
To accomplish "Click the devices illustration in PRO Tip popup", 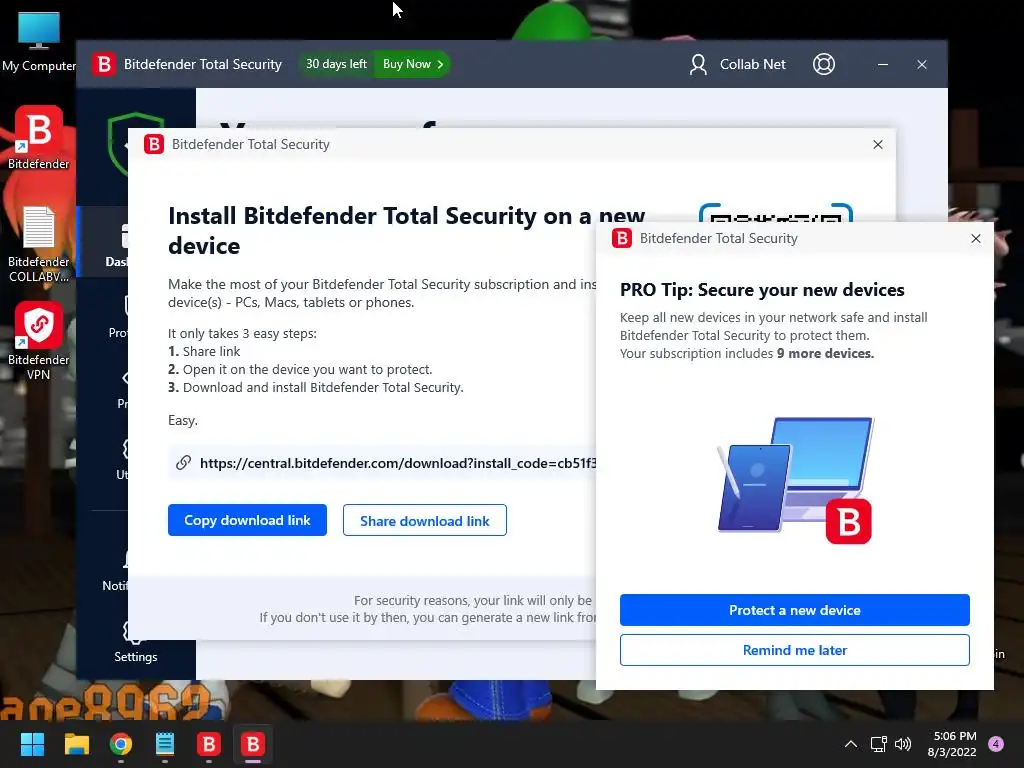I will (x=795, y=480).
